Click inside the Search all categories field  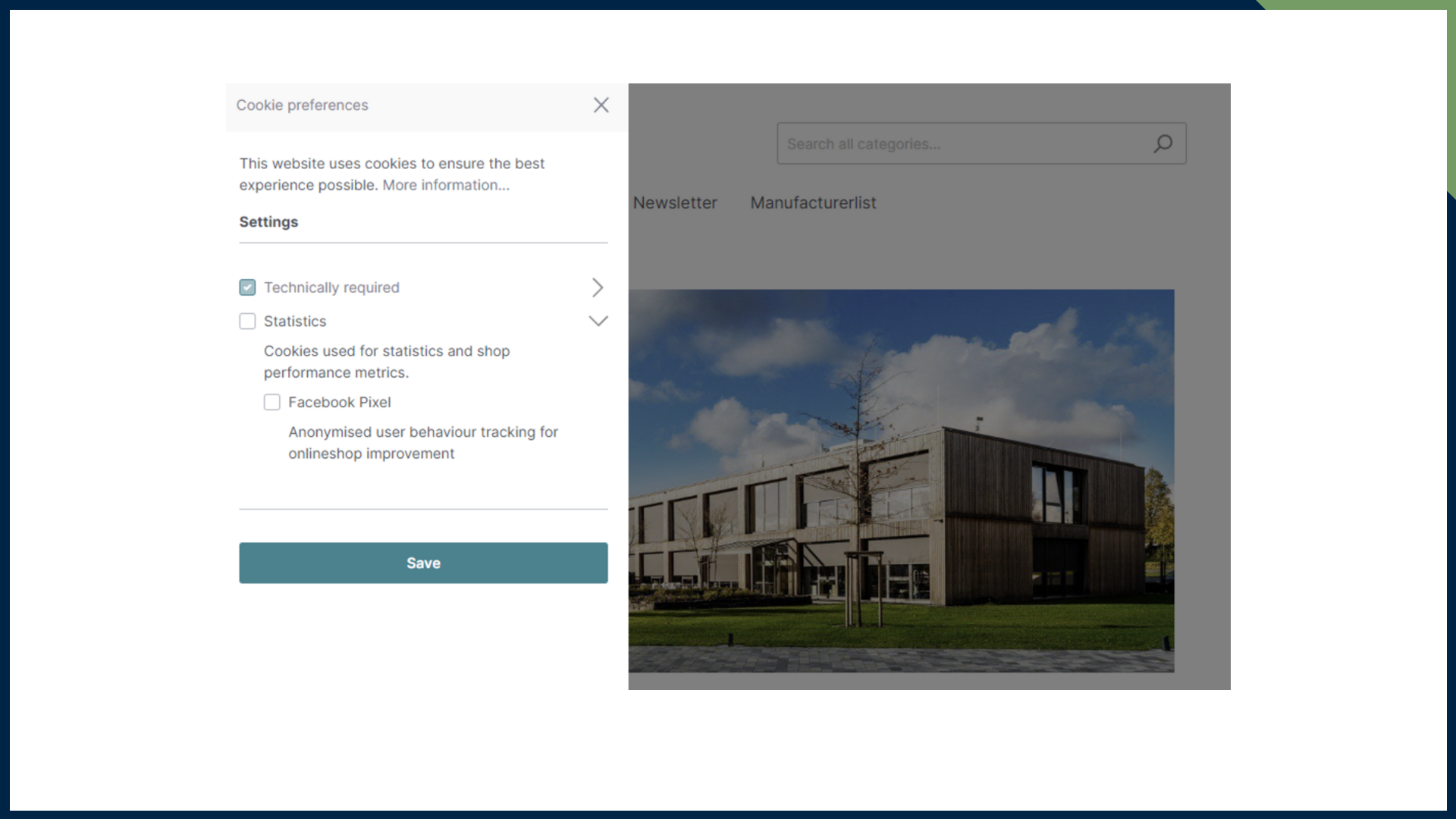(948, 143)
